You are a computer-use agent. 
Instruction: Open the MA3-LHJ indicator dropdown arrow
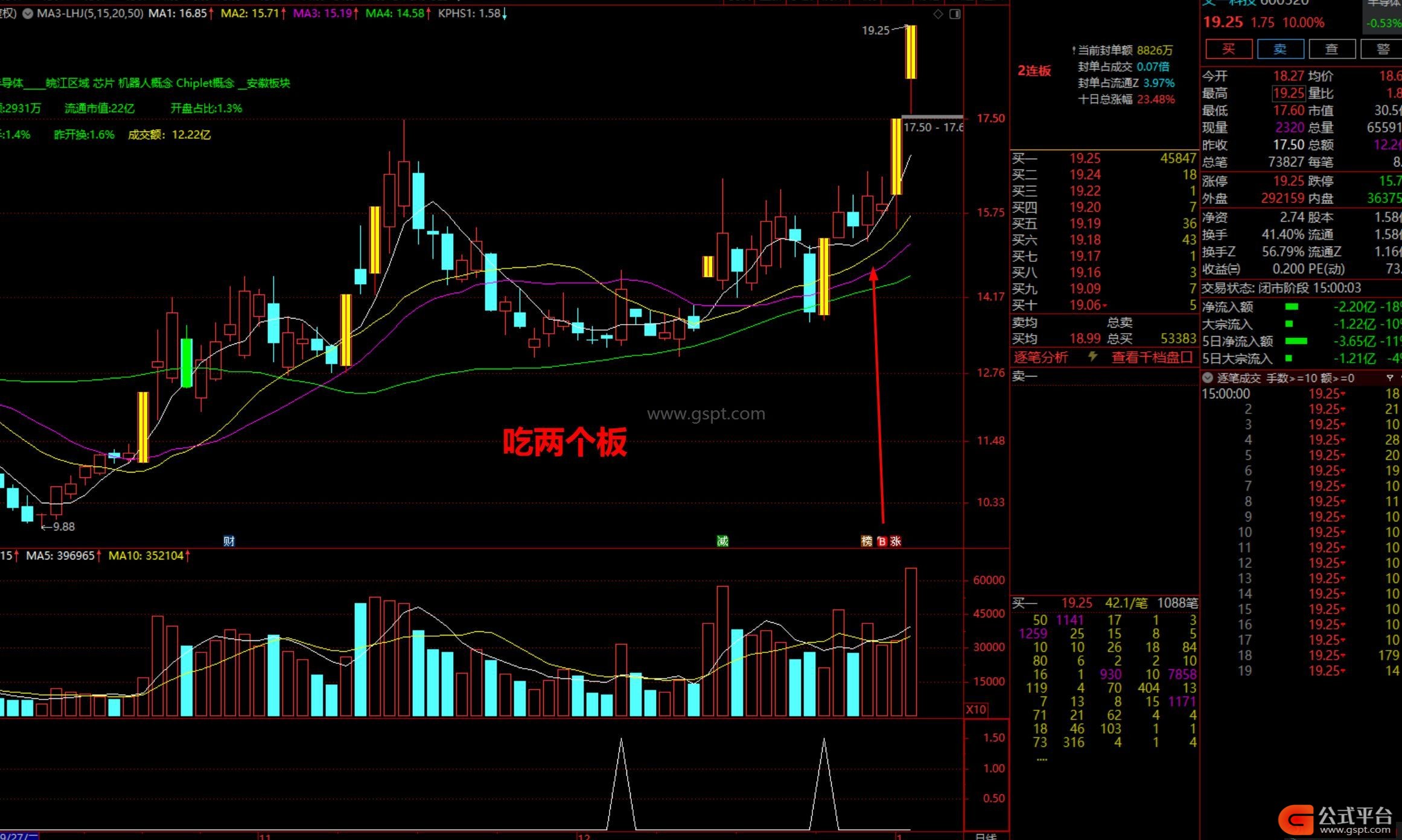click(27, 13)
